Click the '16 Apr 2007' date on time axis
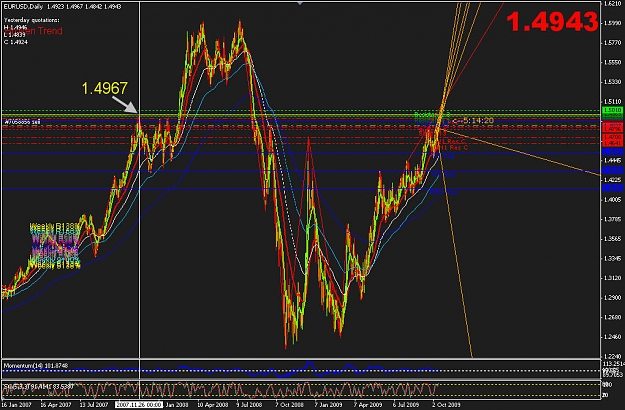 tap(55, 405)
